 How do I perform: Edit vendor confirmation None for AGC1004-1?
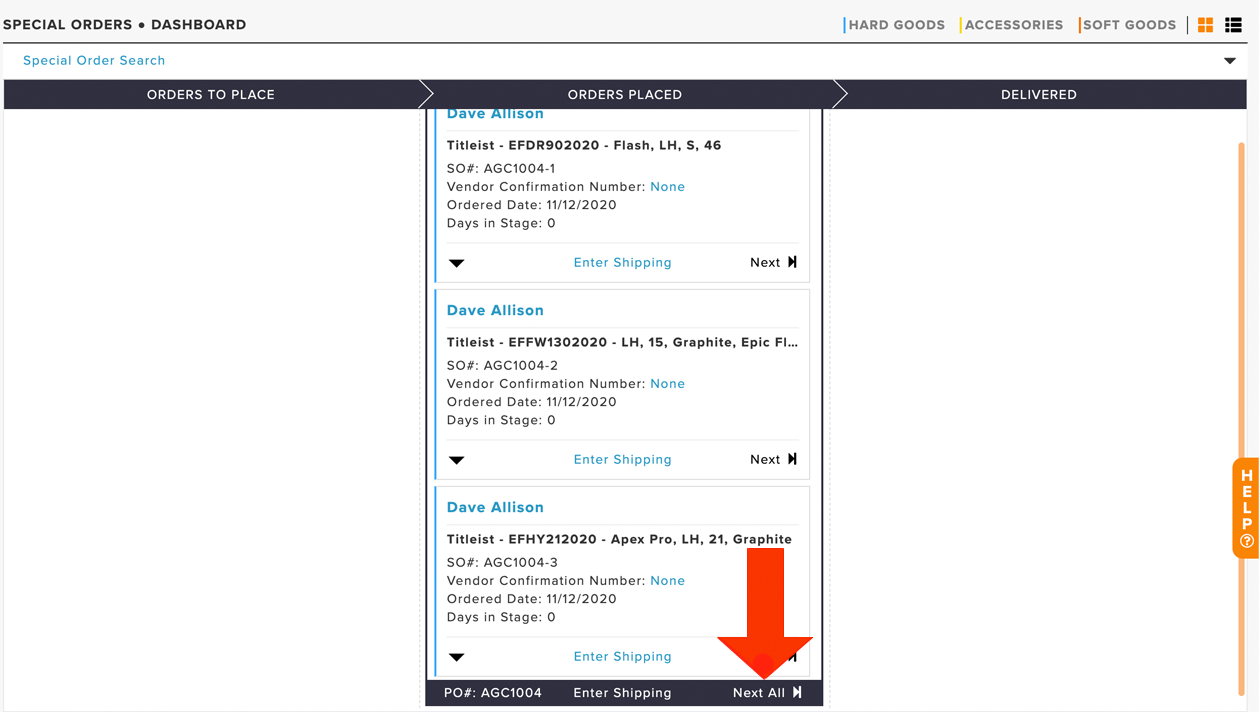coord(667,187)
